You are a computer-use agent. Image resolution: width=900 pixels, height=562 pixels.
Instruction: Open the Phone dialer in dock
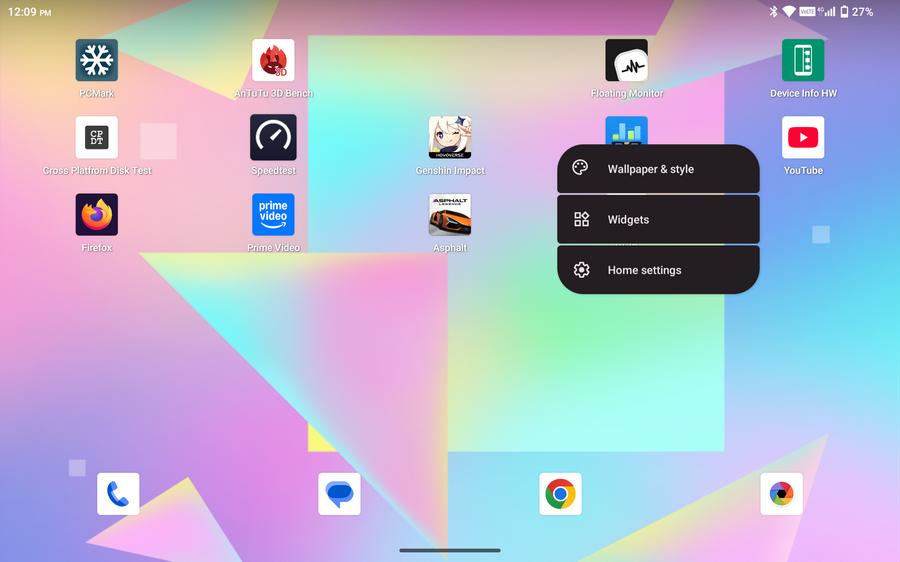(x=118, y=494)
